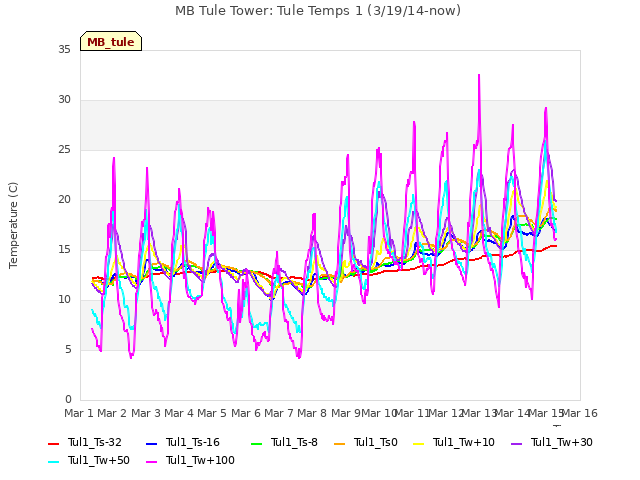Click the 0 y-axis tick label

coord(68,400)
